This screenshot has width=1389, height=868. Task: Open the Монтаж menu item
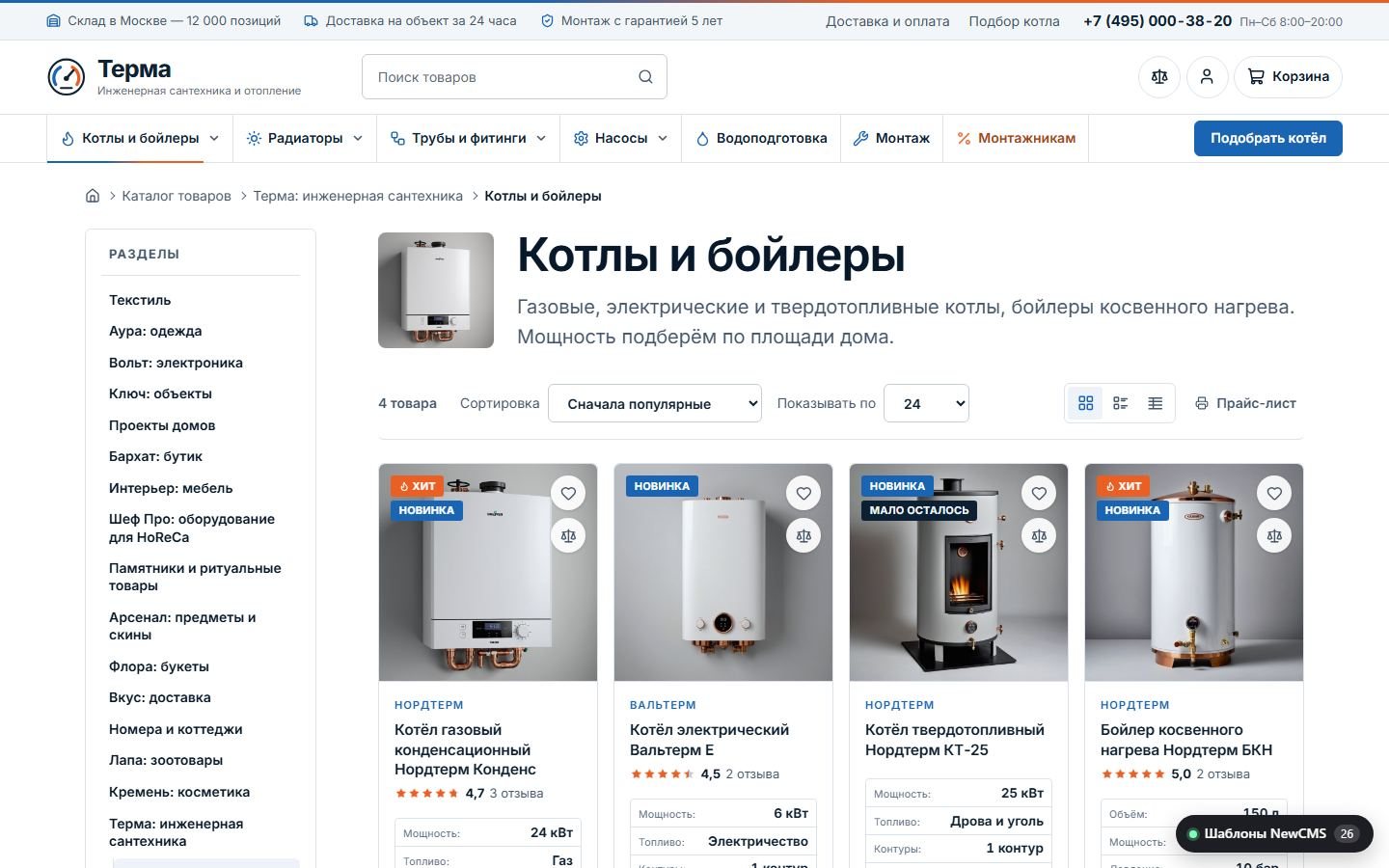[x=891, y=139]
